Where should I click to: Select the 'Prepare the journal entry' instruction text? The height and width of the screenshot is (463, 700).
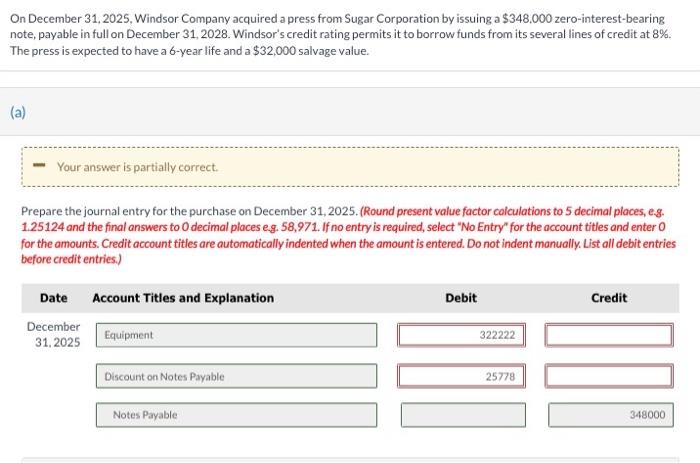click(189, 211)
